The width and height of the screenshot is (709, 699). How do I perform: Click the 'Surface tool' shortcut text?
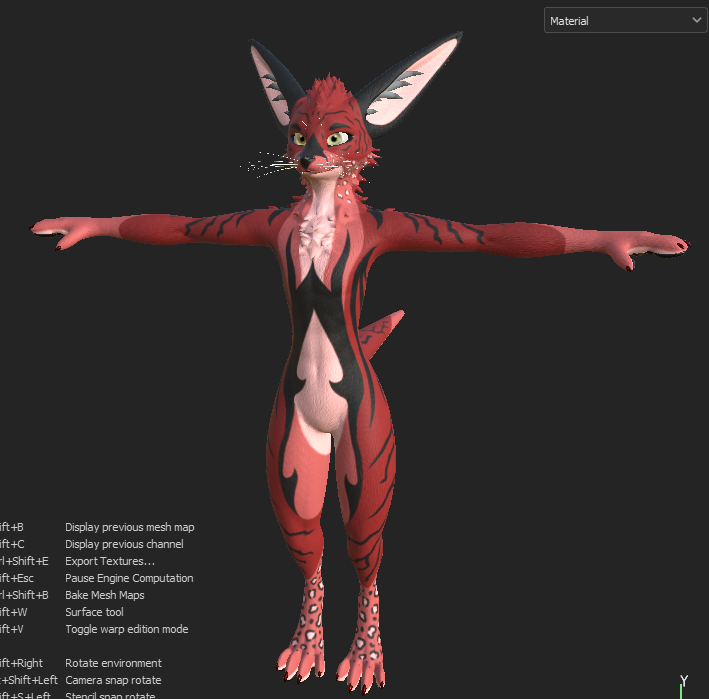95,612
